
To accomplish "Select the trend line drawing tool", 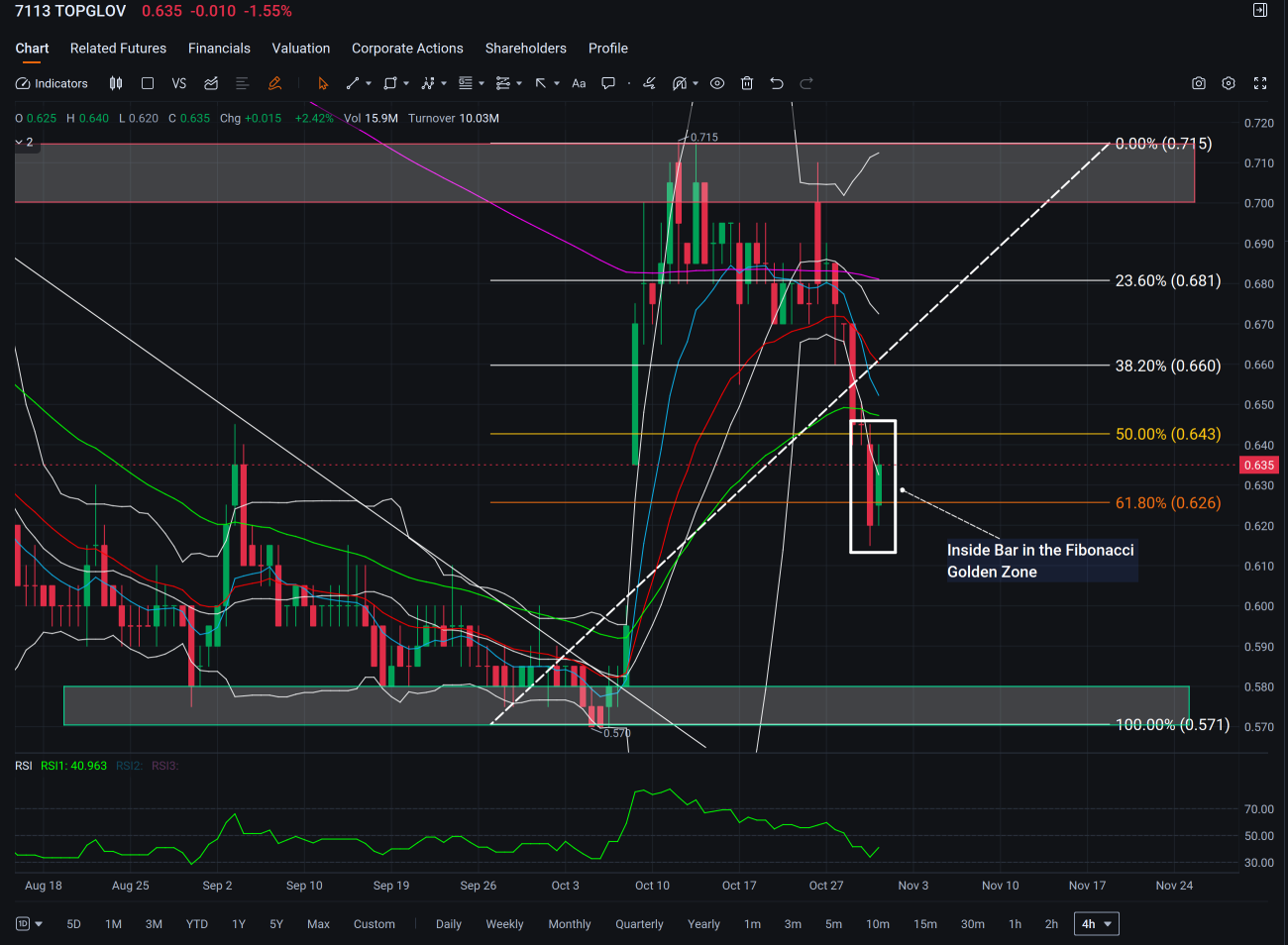I will coord(352,83).
